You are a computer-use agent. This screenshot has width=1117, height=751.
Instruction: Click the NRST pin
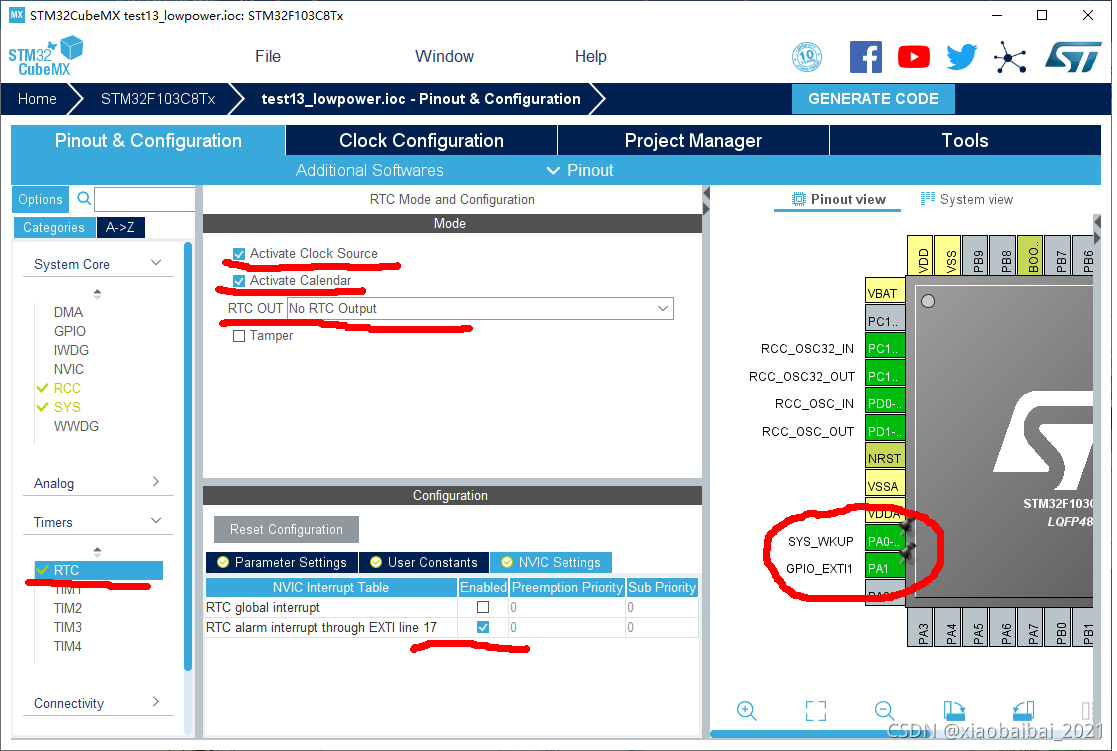(885, 458)
